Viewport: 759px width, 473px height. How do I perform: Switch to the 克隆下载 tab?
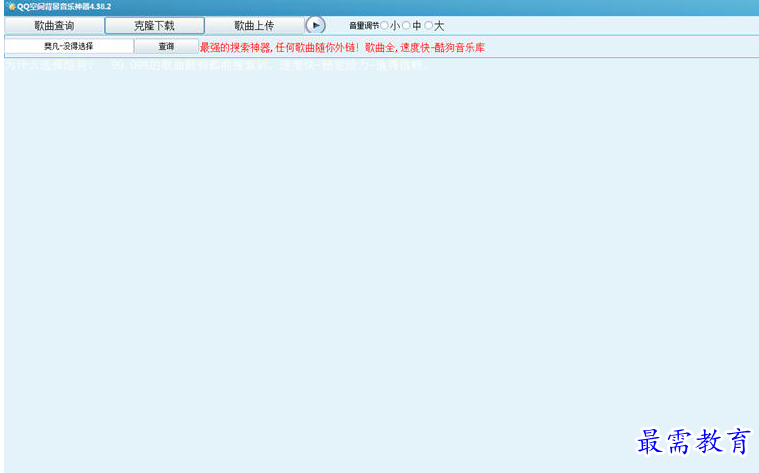tap(154, 26)
